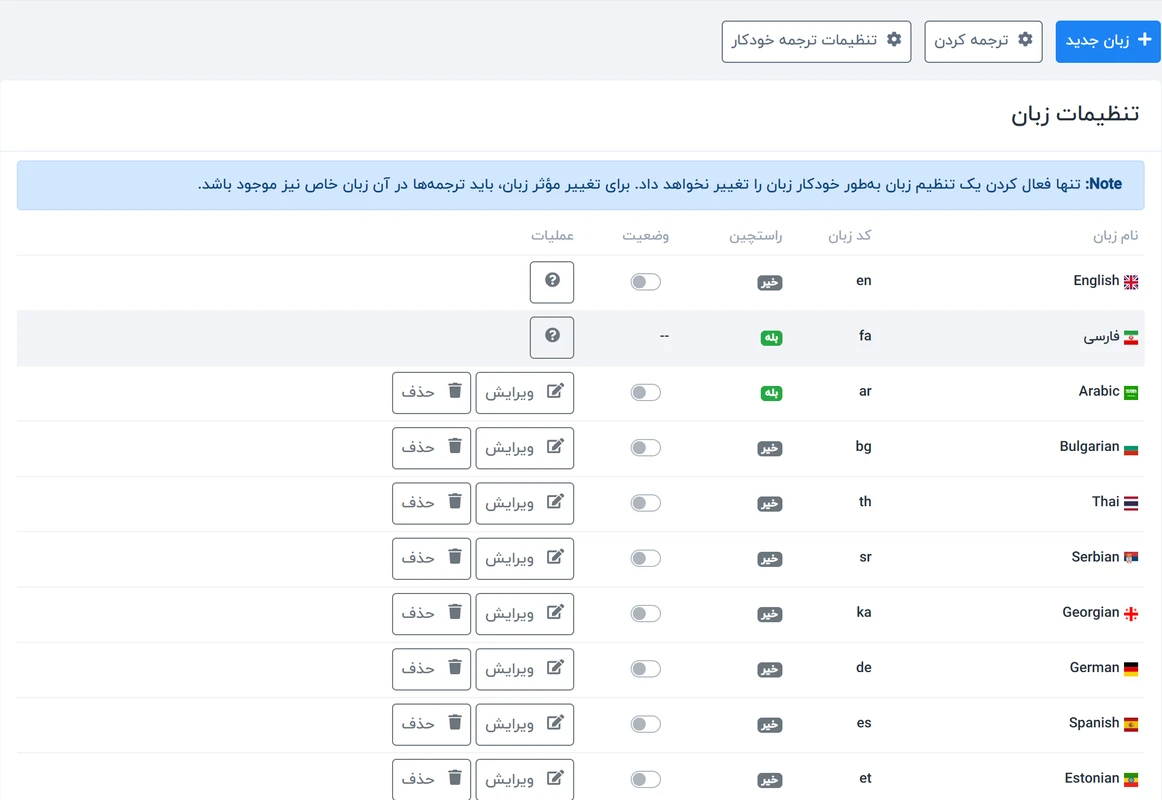Click the Spanish flag icon
This screenshot has width=1162, height=800.
coord(1131,724)
